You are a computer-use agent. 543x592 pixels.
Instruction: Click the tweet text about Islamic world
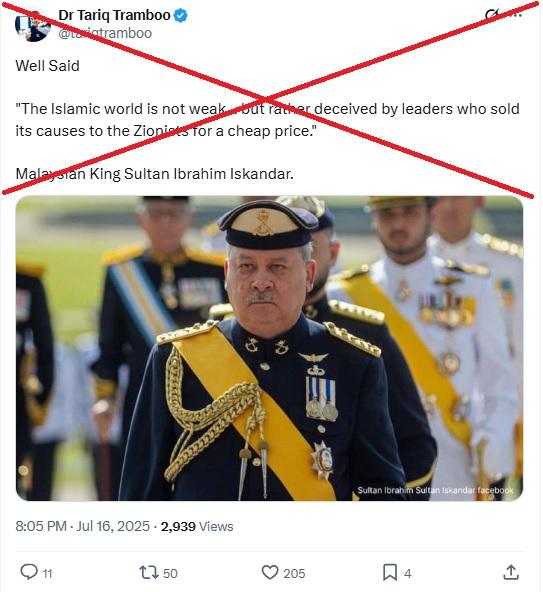267,120
